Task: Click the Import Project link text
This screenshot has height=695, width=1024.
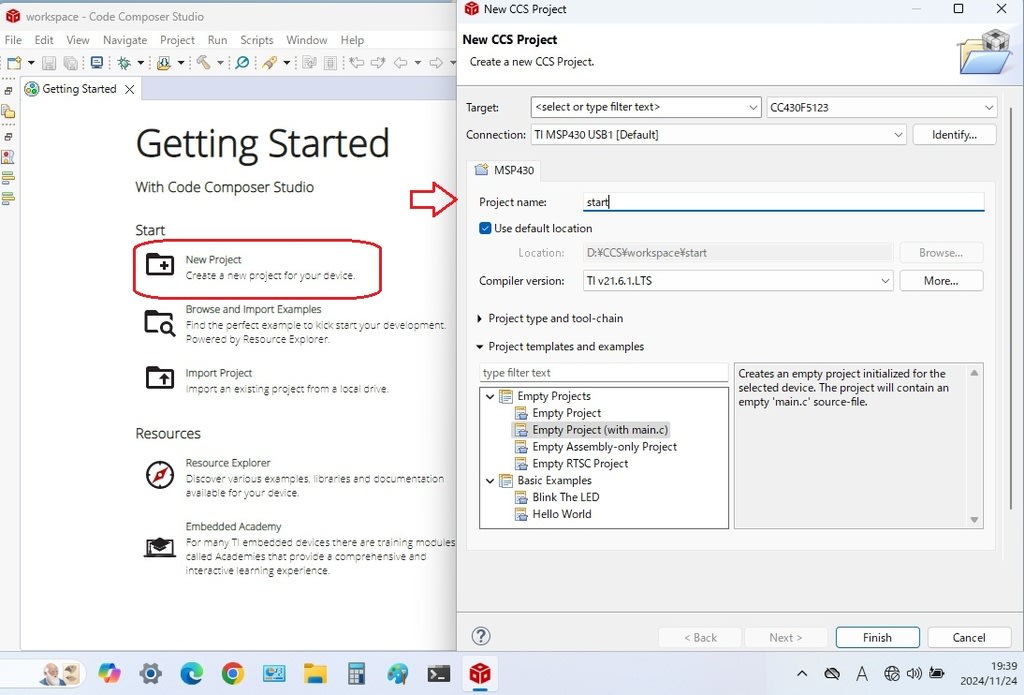Action: (218, 373)
